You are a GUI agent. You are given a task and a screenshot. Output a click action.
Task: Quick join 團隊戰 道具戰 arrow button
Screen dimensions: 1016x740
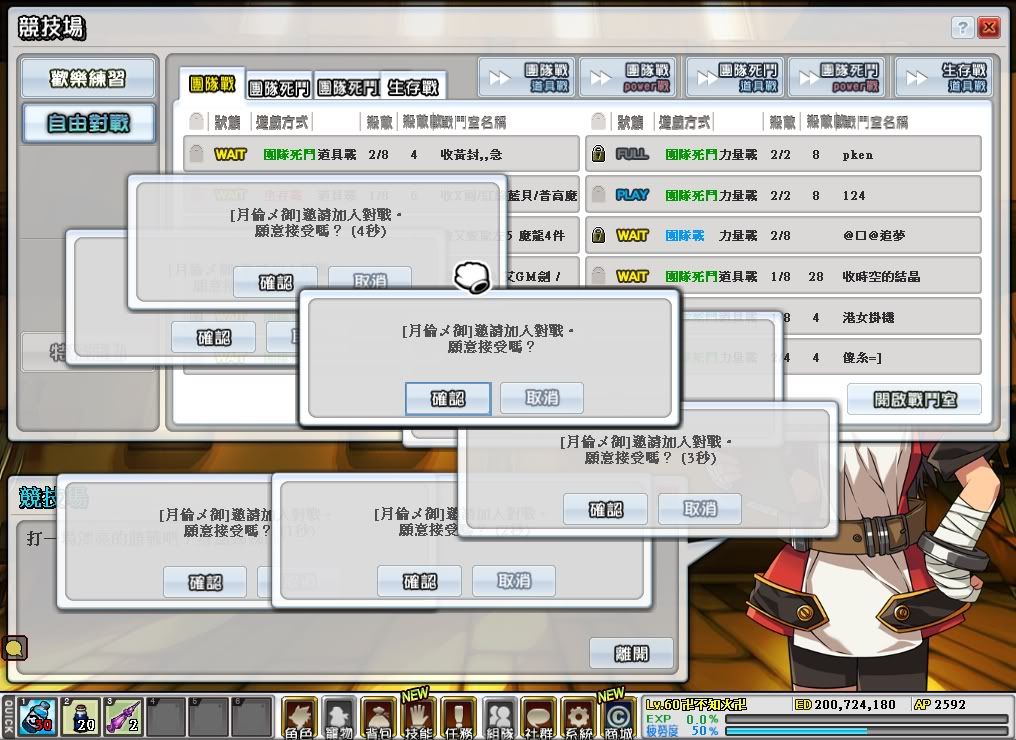point(526,78)
